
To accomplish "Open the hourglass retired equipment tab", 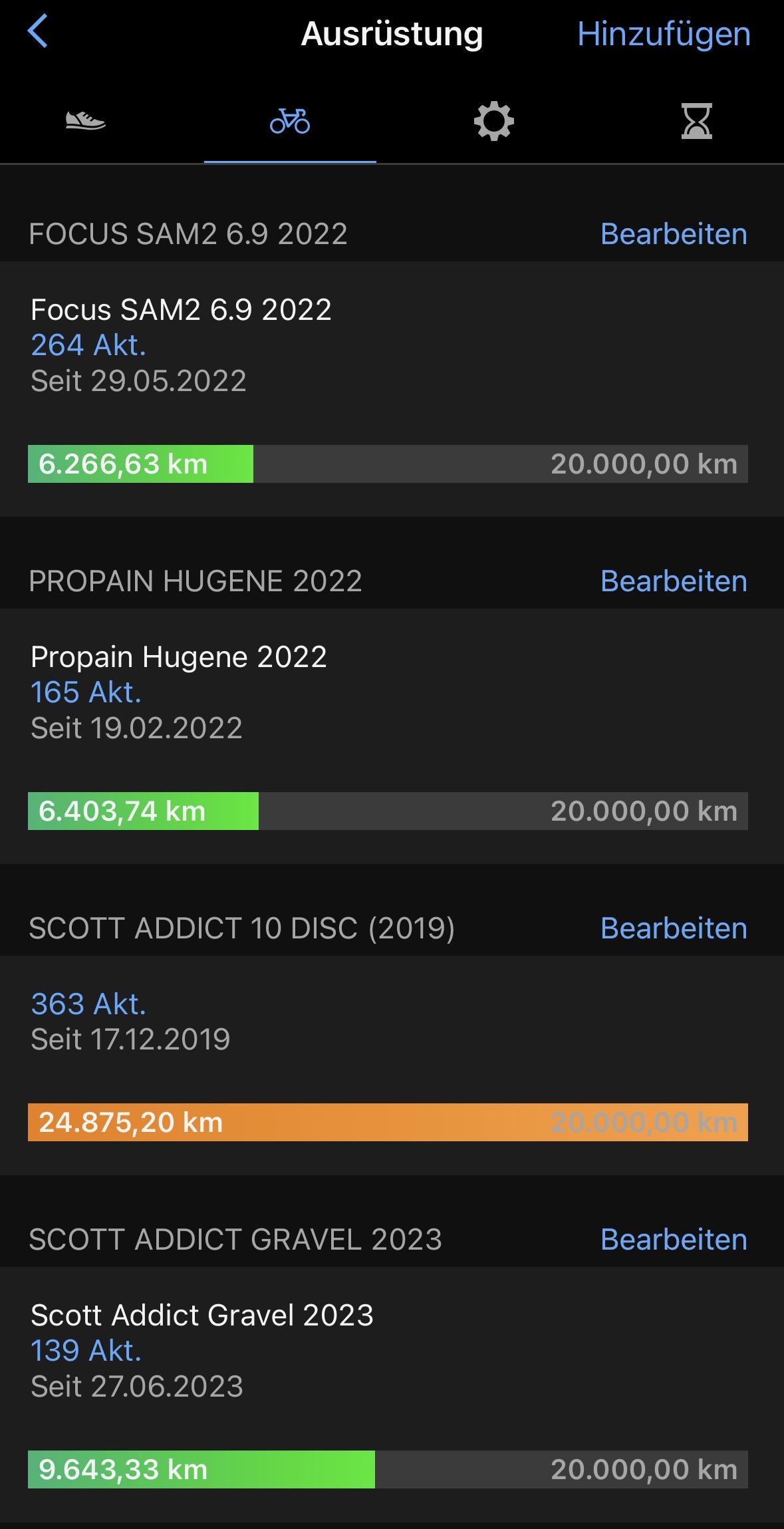I will coord(696,121).
